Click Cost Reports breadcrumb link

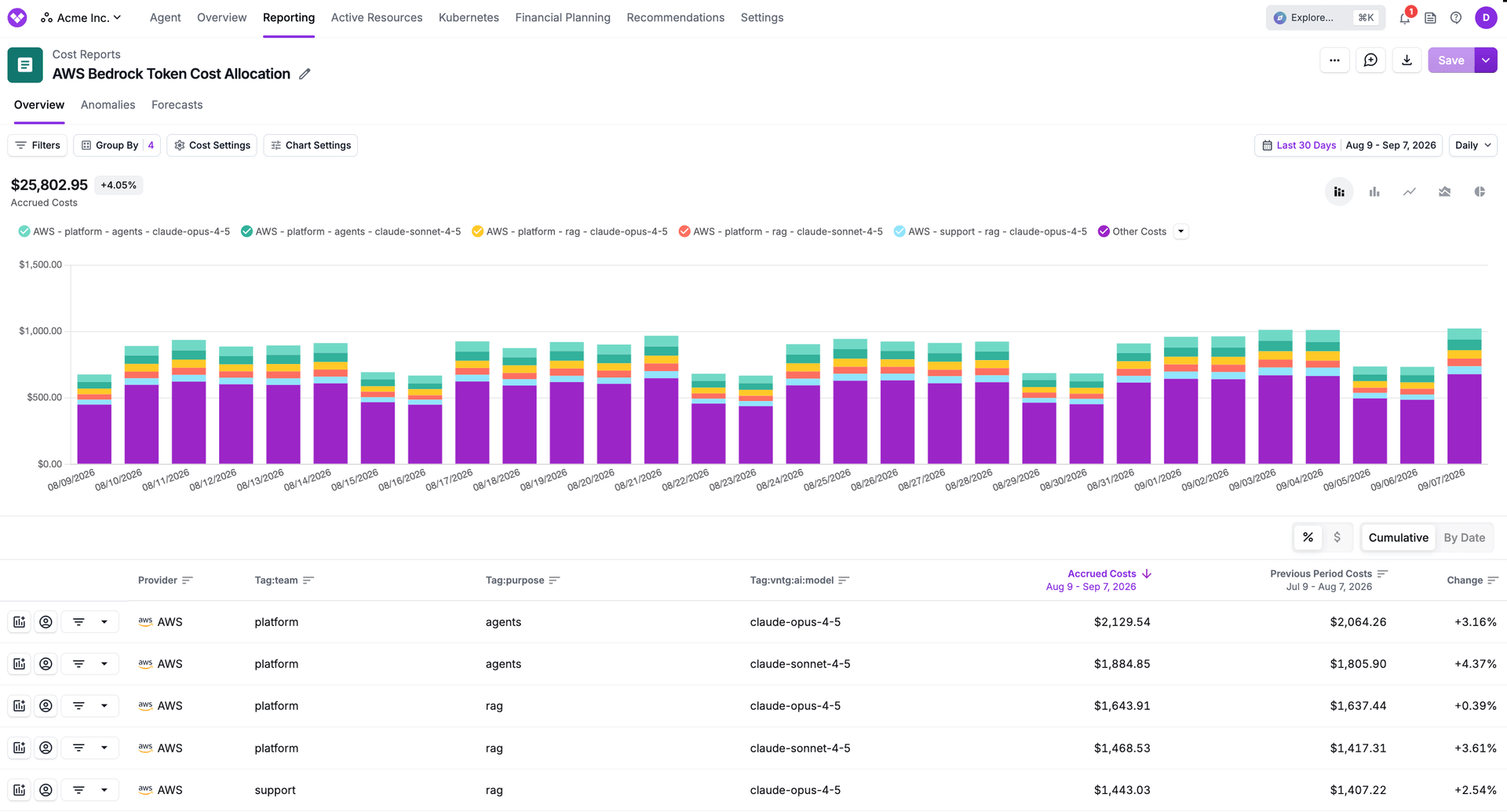click(x=86, y=54)
